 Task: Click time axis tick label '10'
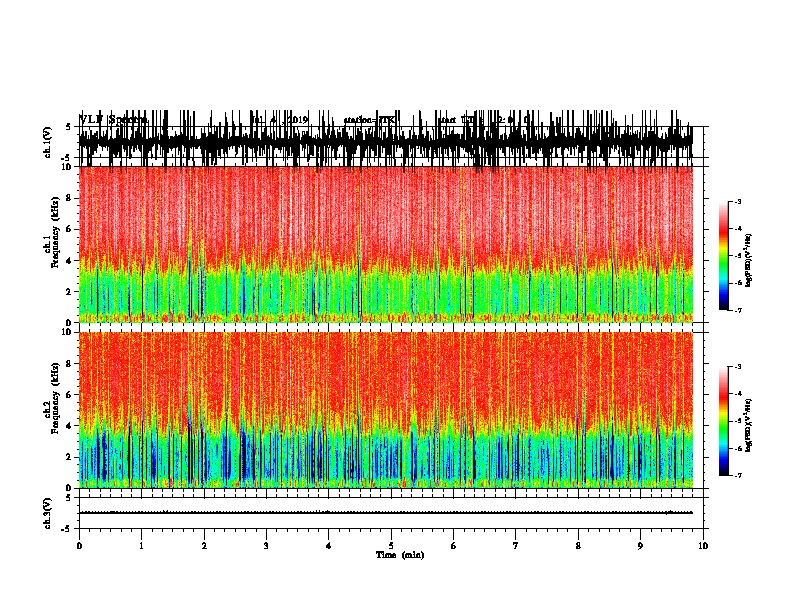click(x=703, y=546)
